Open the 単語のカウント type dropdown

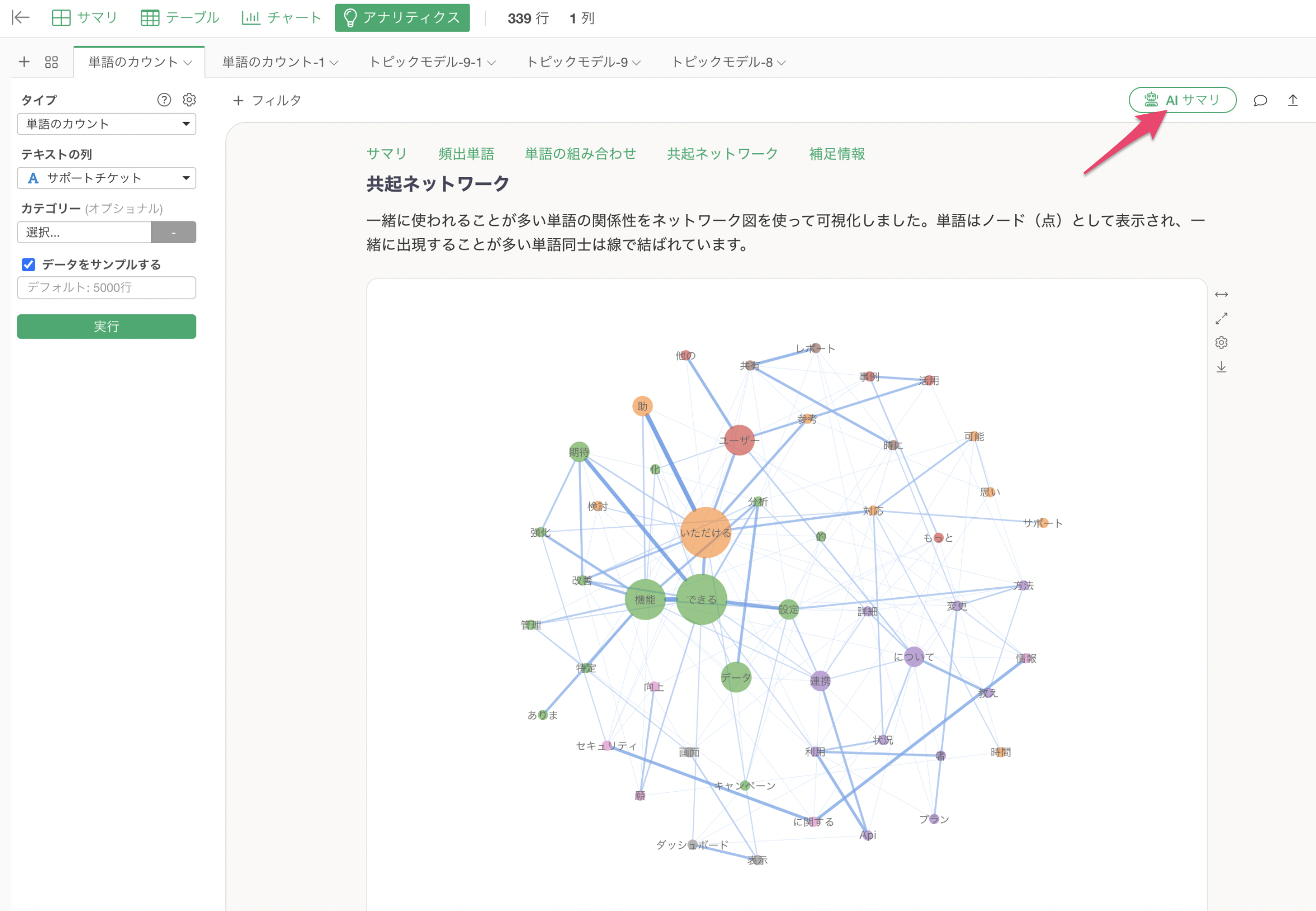click(106, 124)
